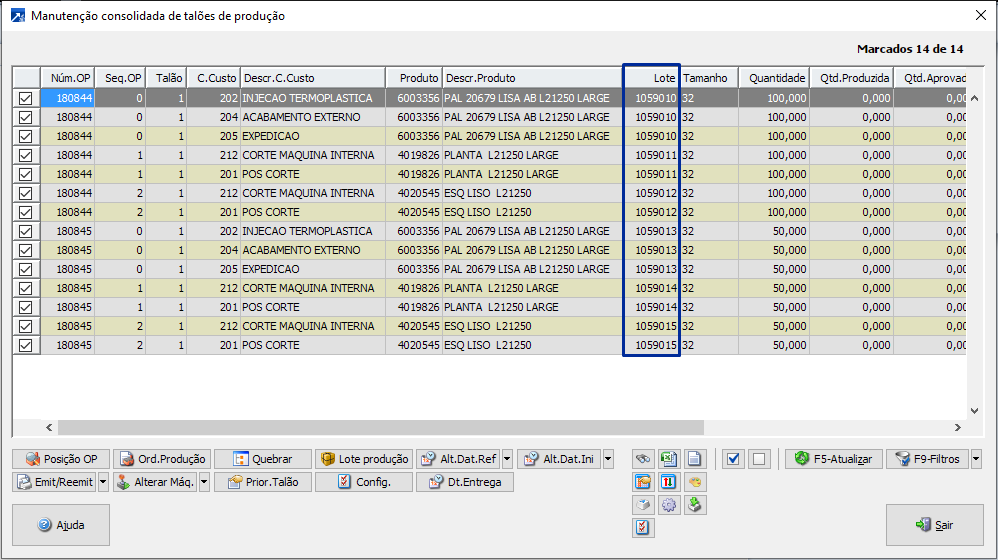Uncheck the first row INJECAO TERMOPLASTICA checkbox
Viewport: 998px width, 560px height.
(26, 98)
